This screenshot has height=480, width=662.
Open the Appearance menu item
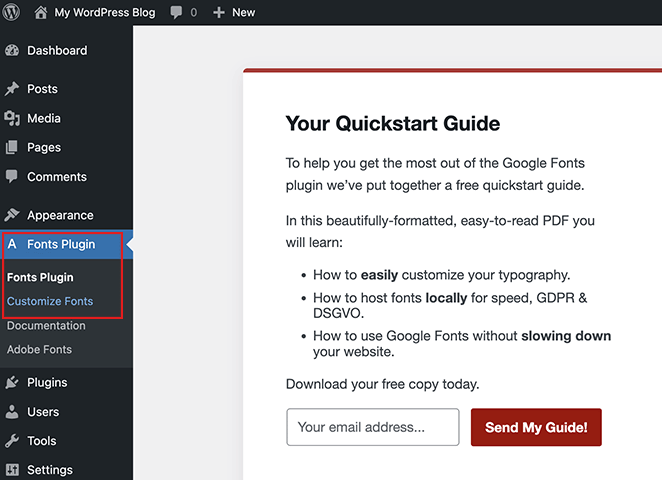point(60,215)
